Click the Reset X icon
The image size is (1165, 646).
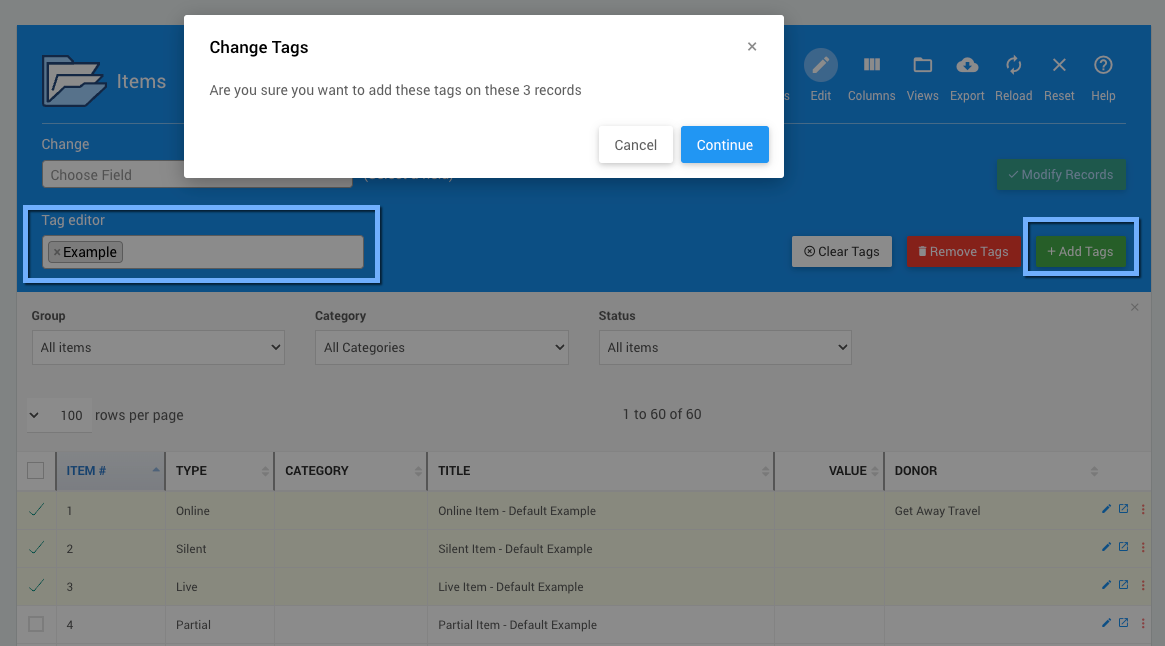click(1059, 66)
